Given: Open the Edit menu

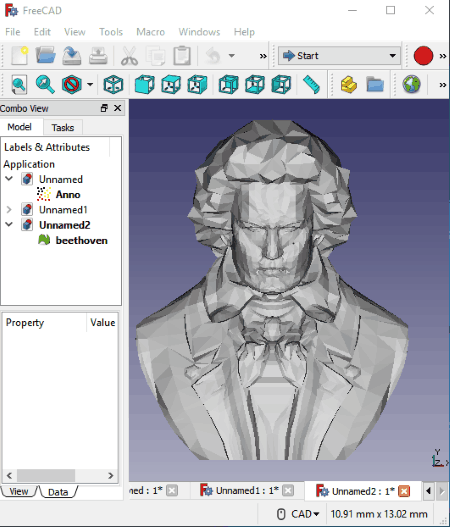Looking at the screenshot, I should pos(42,32).
